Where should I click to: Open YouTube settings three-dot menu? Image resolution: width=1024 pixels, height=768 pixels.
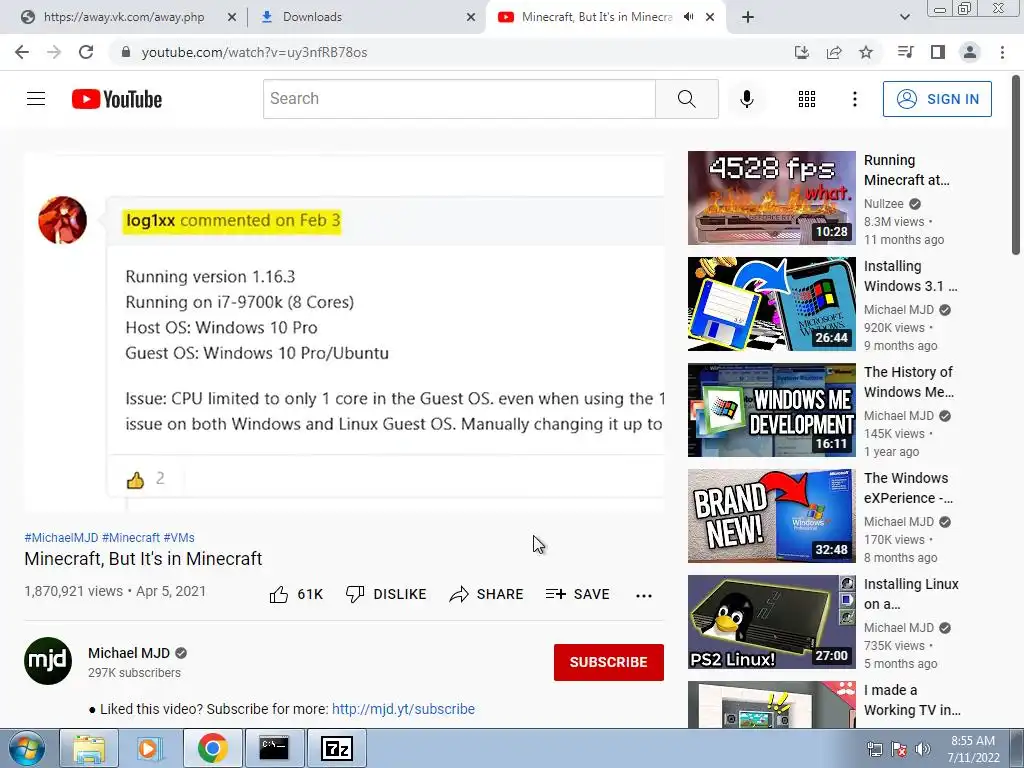click(854, 99)
